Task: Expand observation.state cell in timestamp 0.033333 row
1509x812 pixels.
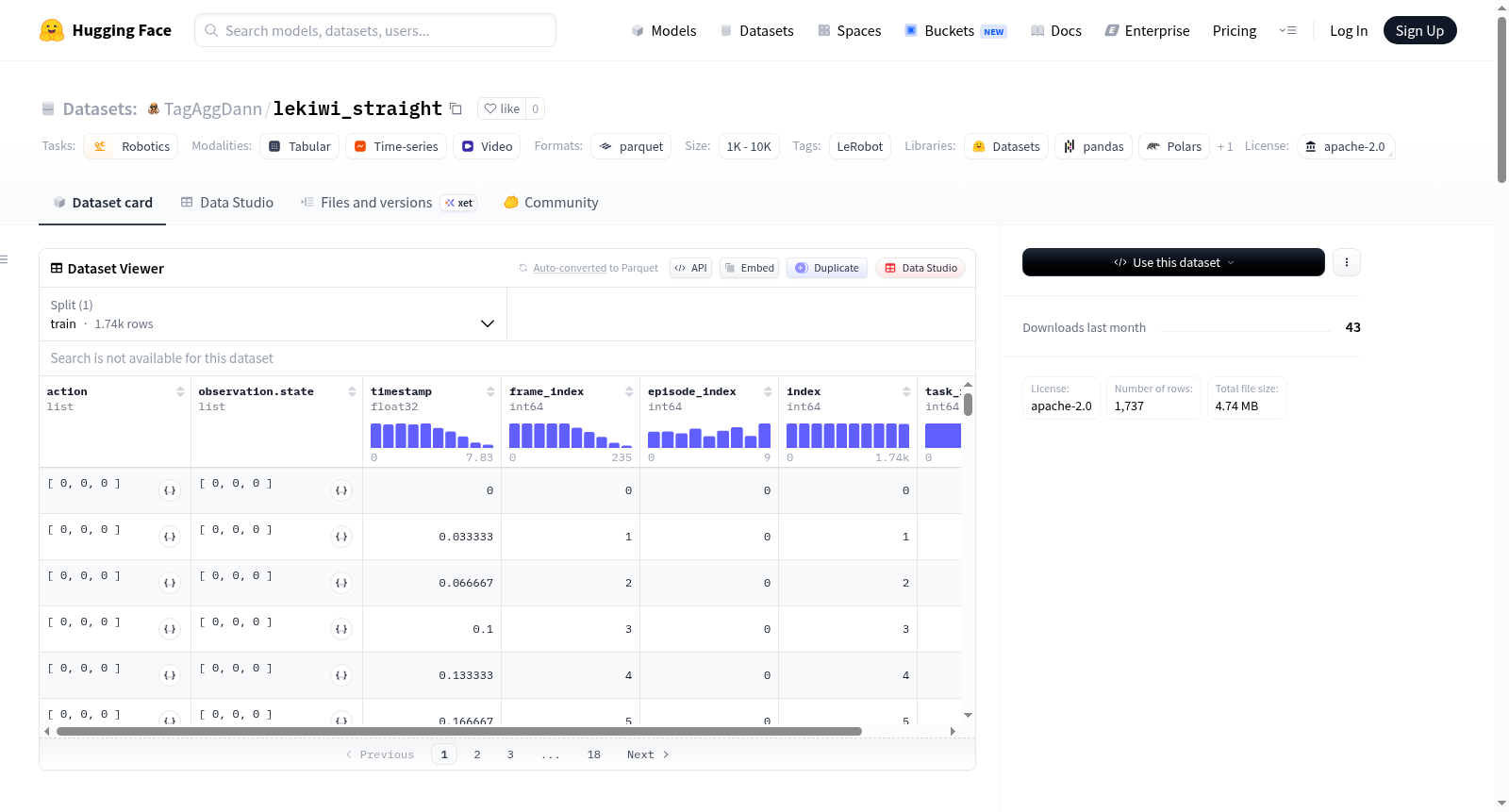Action: pos(341,537)
